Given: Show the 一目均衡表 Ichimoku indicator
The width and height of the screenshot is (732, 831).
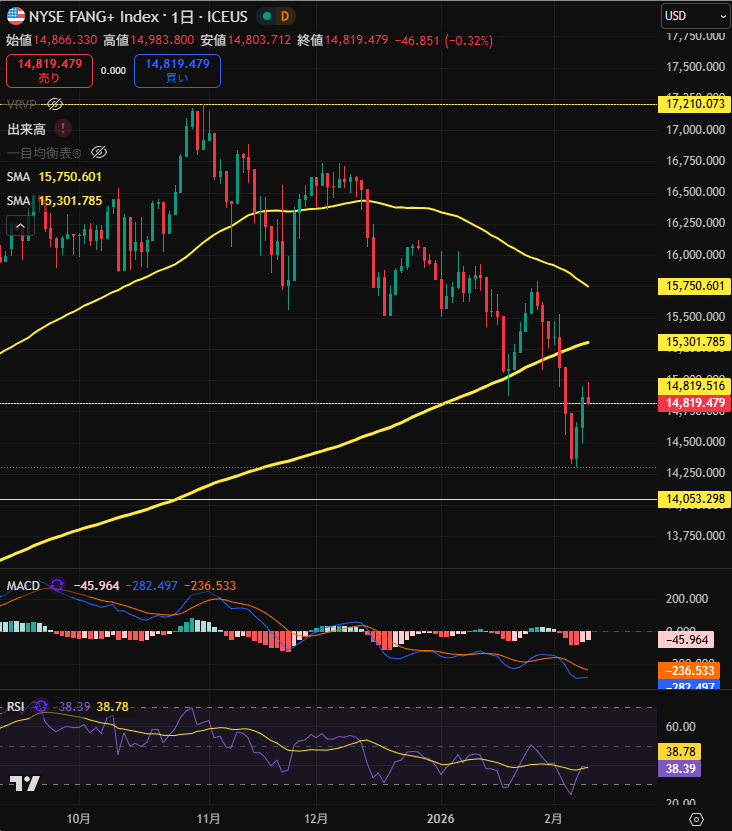Looking at the screenshot, I should [98, 152].
